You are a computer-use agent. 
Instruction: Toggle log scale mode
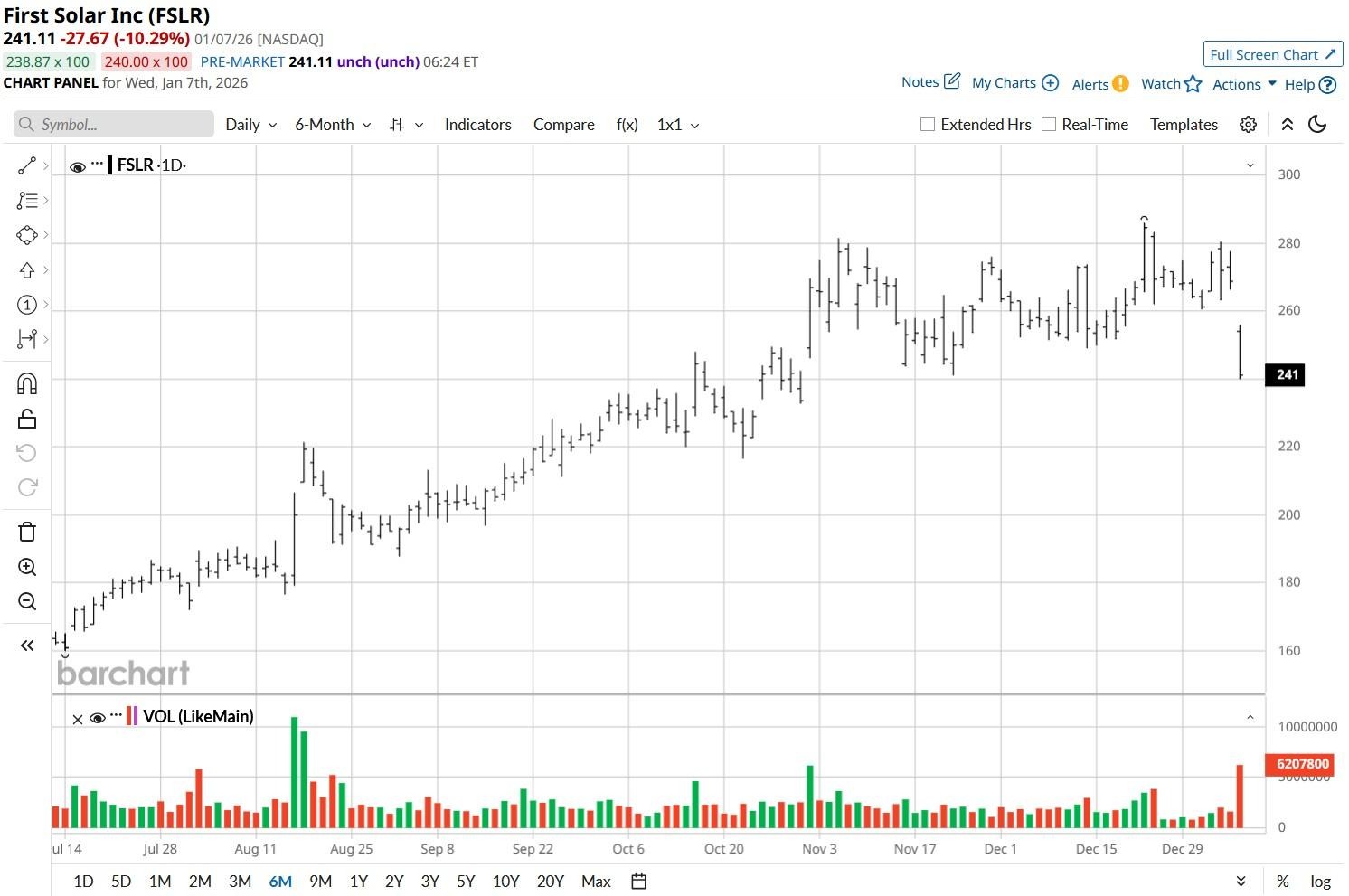click(x=1321, y=882)
